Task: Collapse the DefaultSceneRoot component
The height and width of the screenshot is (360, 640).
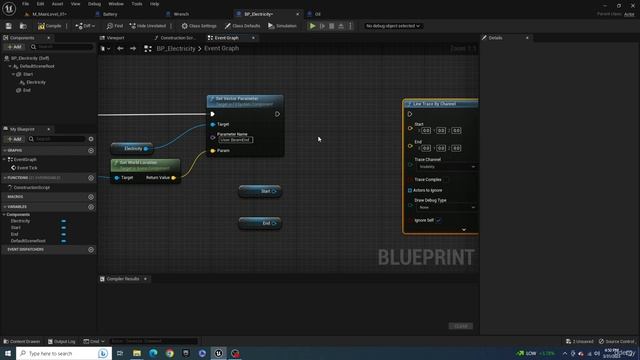Action: coord(11,66)
